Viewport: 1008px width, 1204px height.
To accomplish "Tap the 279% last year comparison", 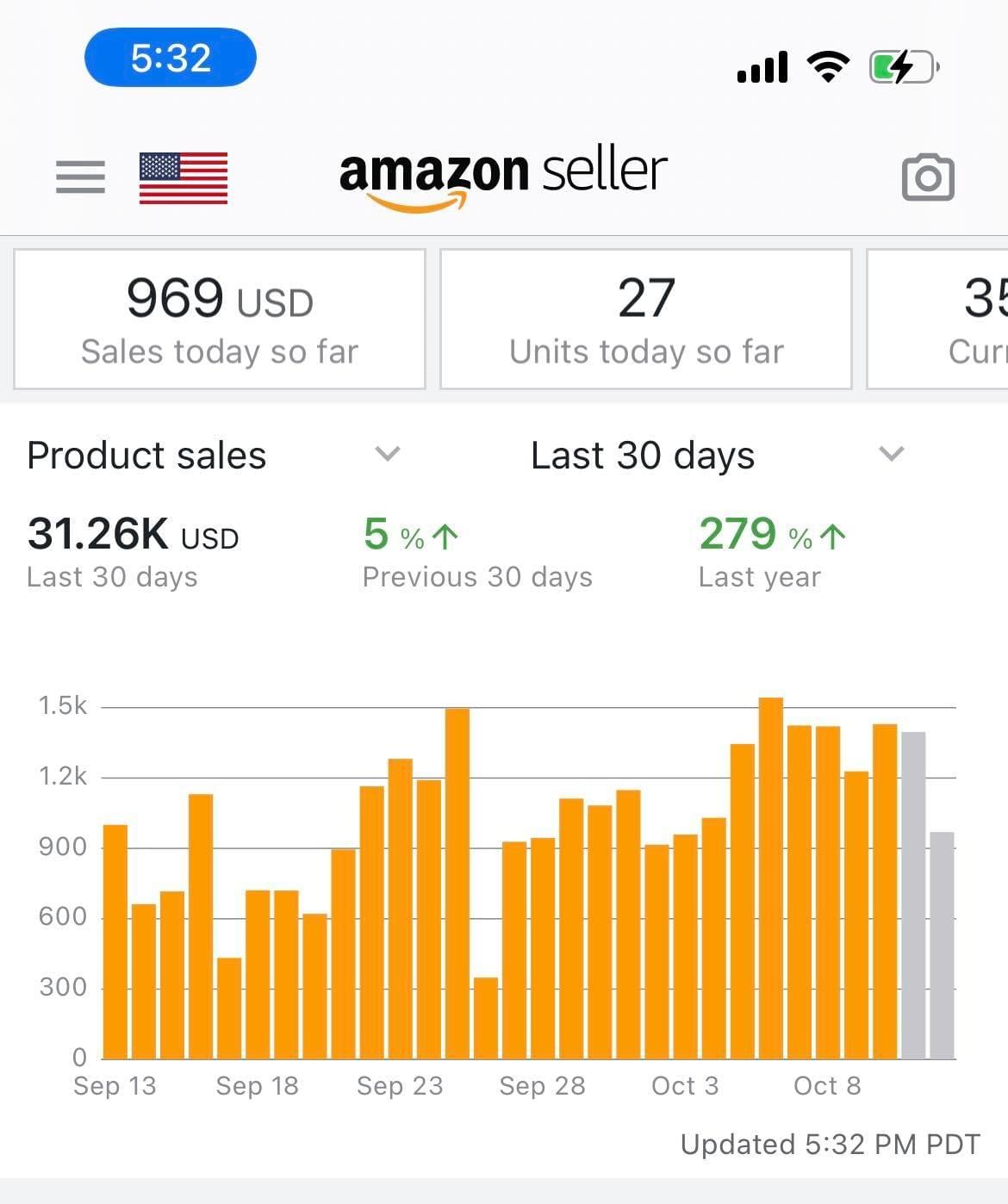I will (771, 551).
